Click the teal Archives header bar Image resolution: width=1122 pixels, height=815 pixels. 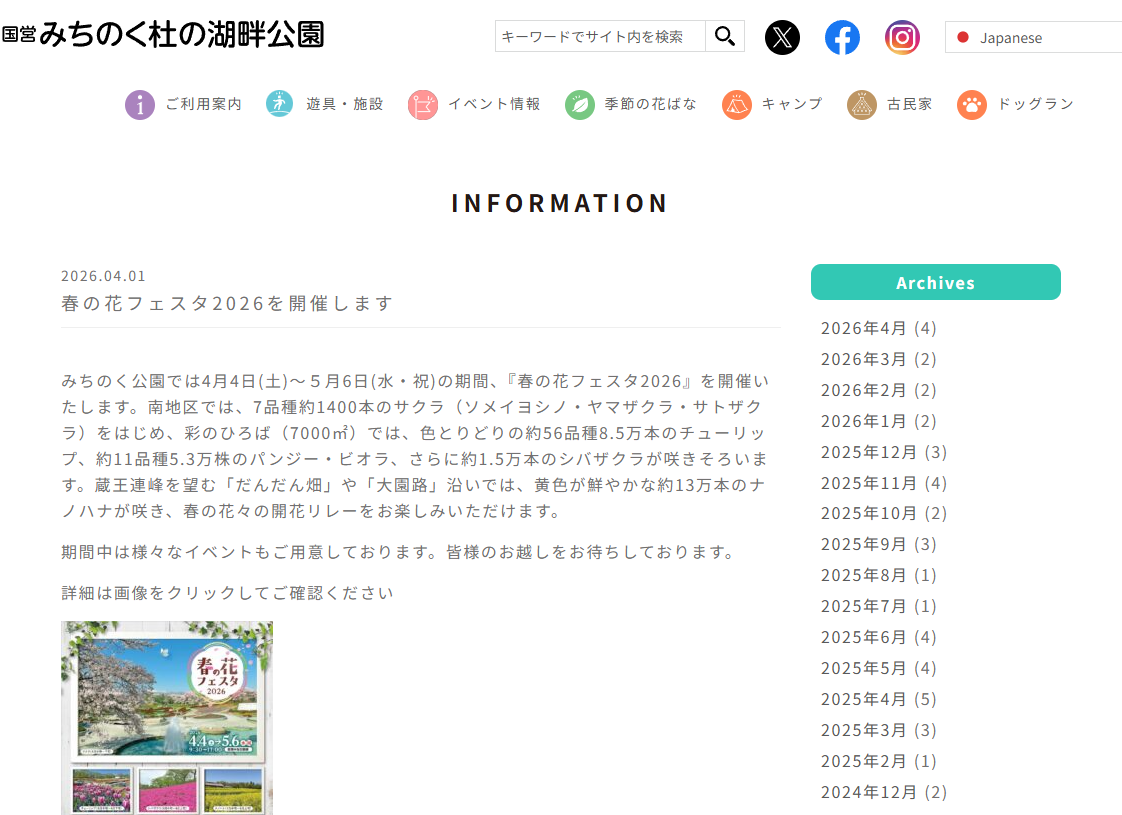935,282
